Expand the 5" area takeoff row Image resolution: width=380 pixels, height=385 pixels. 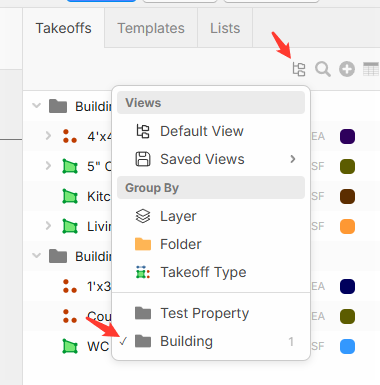[x=48, y=166]
